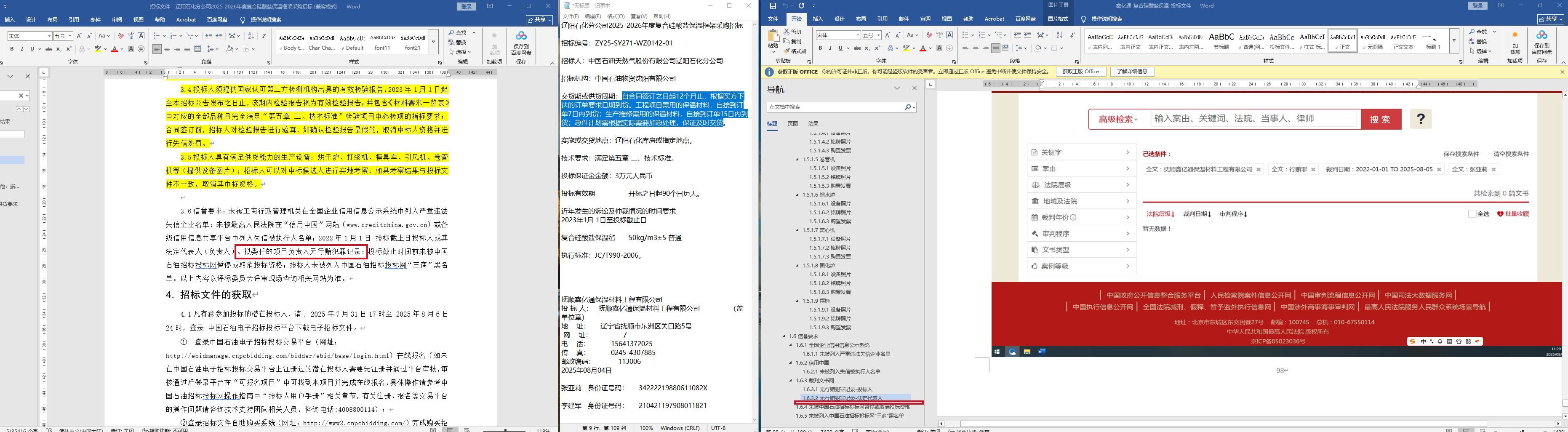This screenshot has height=432, width=1568.
Task: Toggle Bold in 招标文件 Word ribbon
Action: pyautogui.click(x=11, y=49)
